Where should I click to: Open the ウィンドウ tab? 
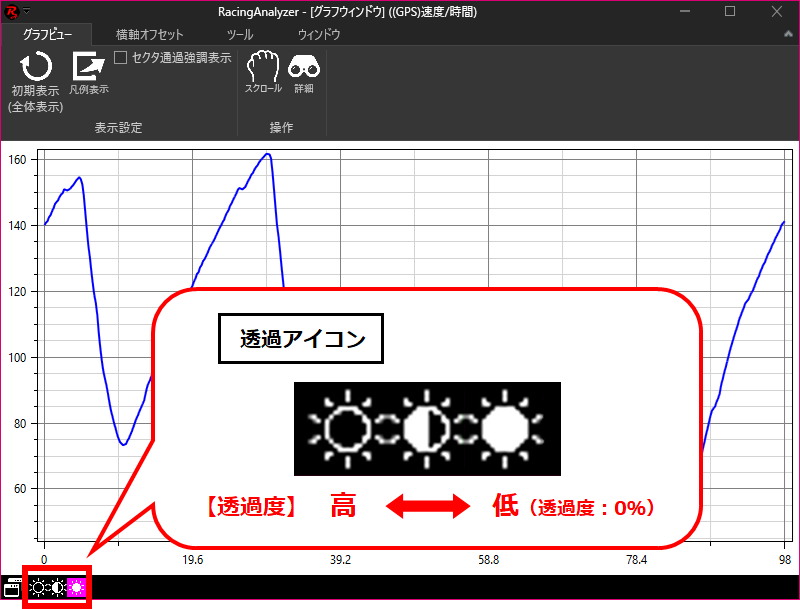(319, 34)
